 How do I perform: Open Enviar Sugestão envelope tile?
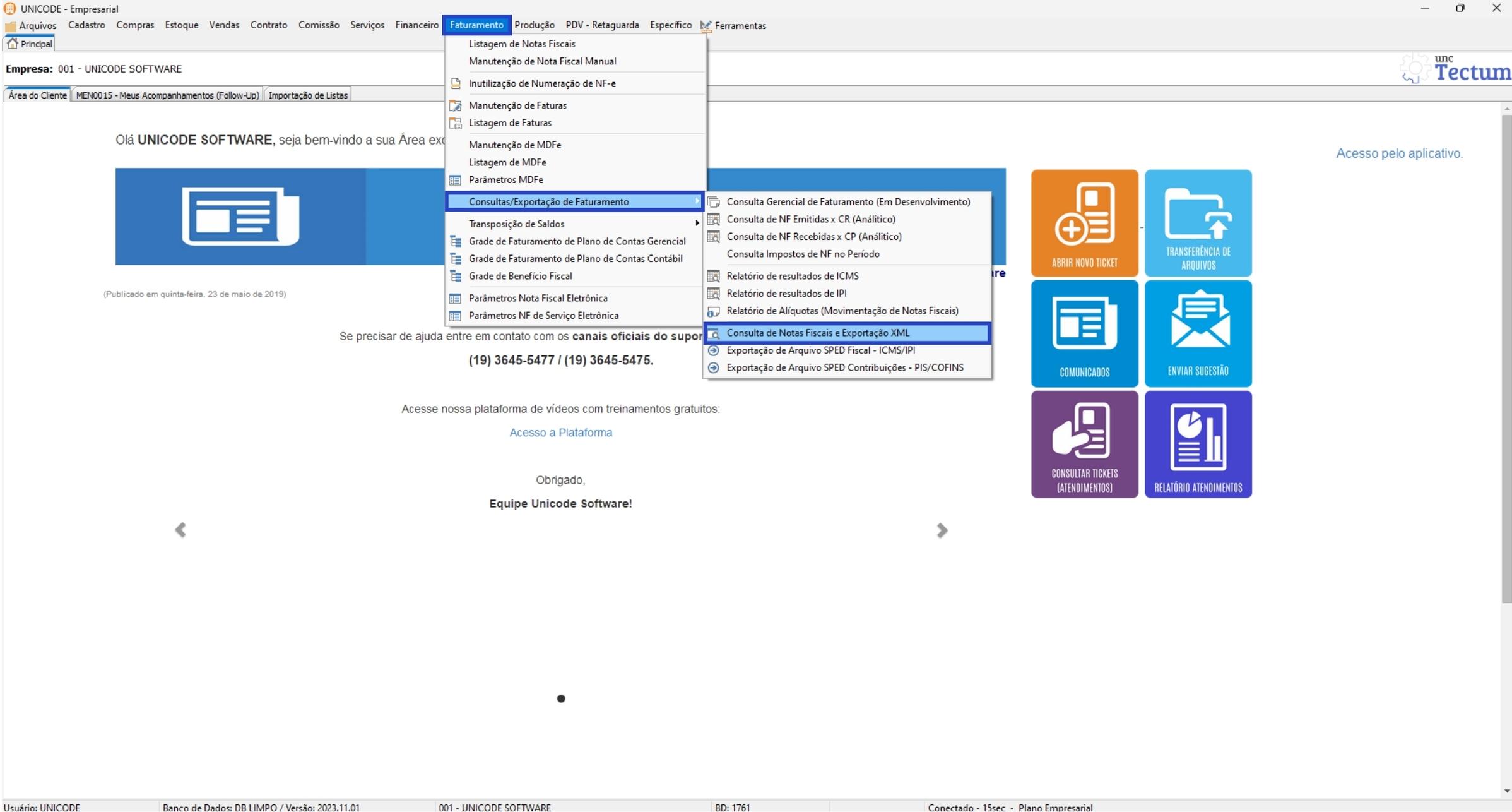click(x=1198, y=333)
